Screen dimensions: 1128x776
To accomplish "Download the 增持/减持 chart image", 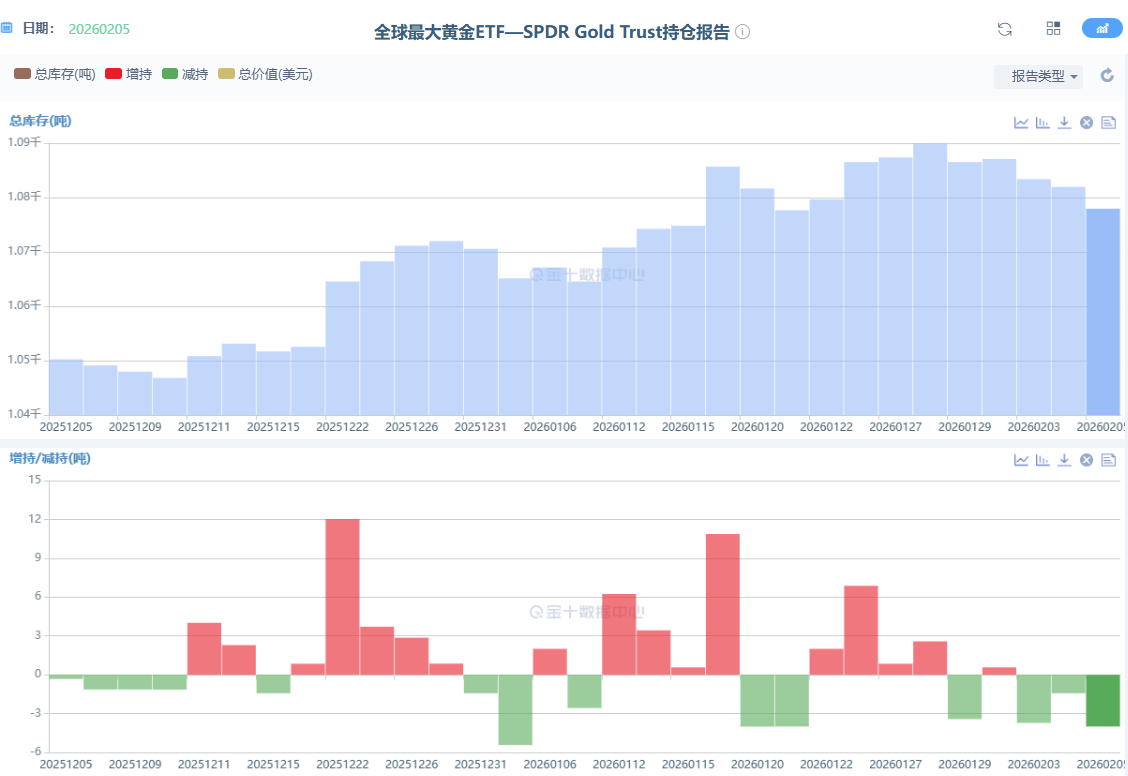I will tap(1064, 460).
